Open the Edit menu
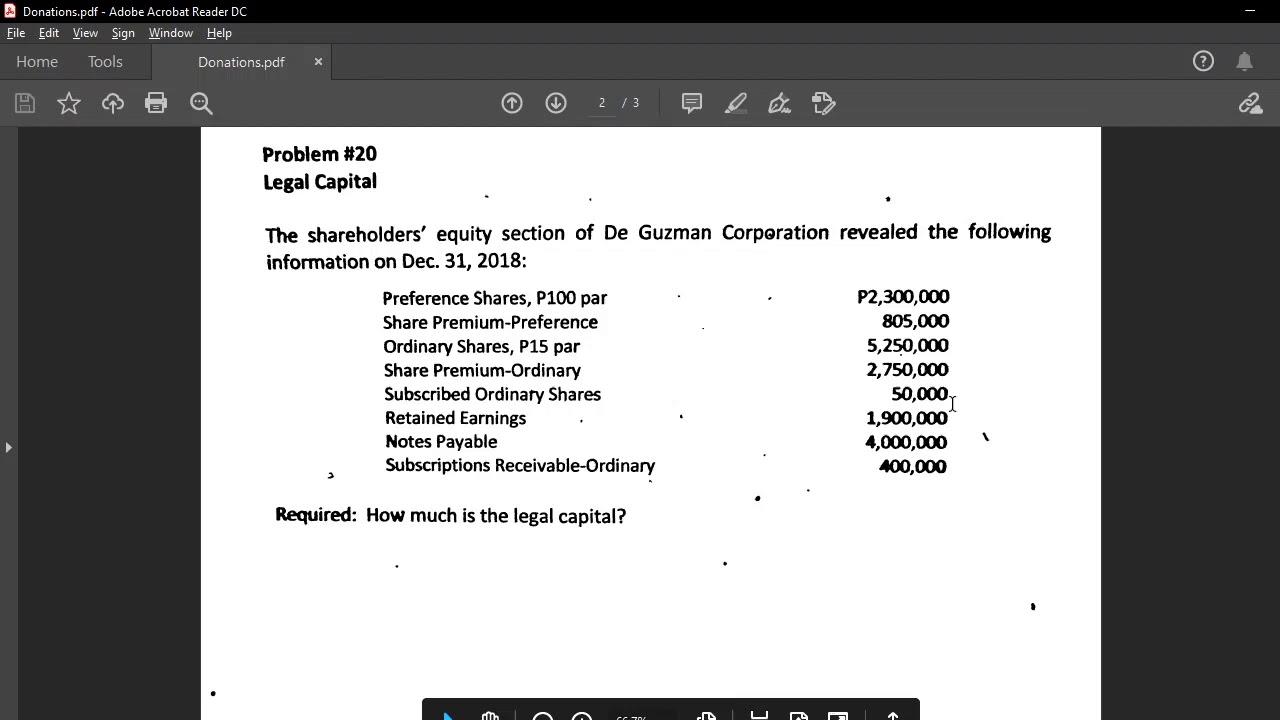The image size is (1280, 720). (x=49, y=33)
